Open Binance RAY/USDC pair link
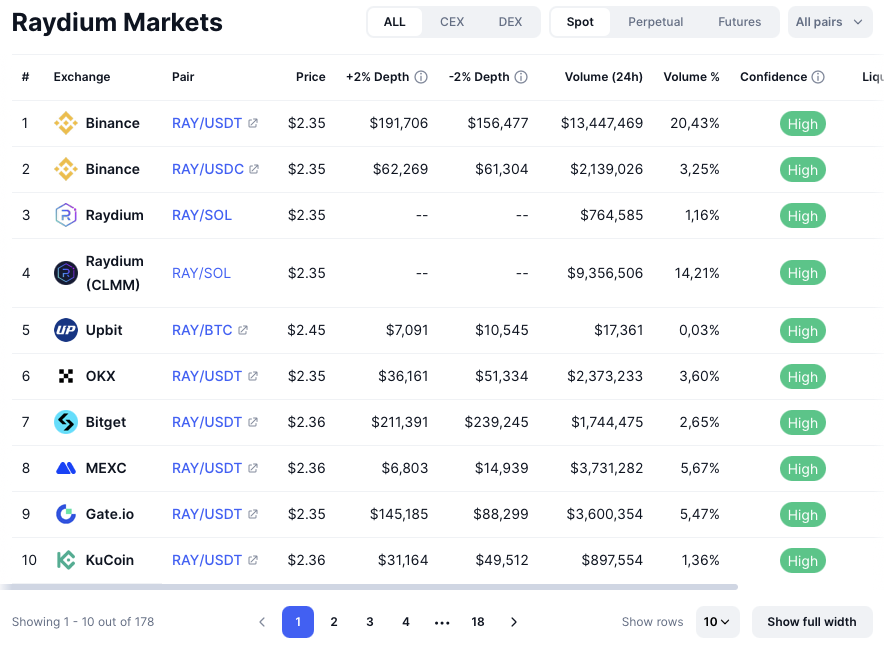This screenshot has width=884, height=653. 208,169
